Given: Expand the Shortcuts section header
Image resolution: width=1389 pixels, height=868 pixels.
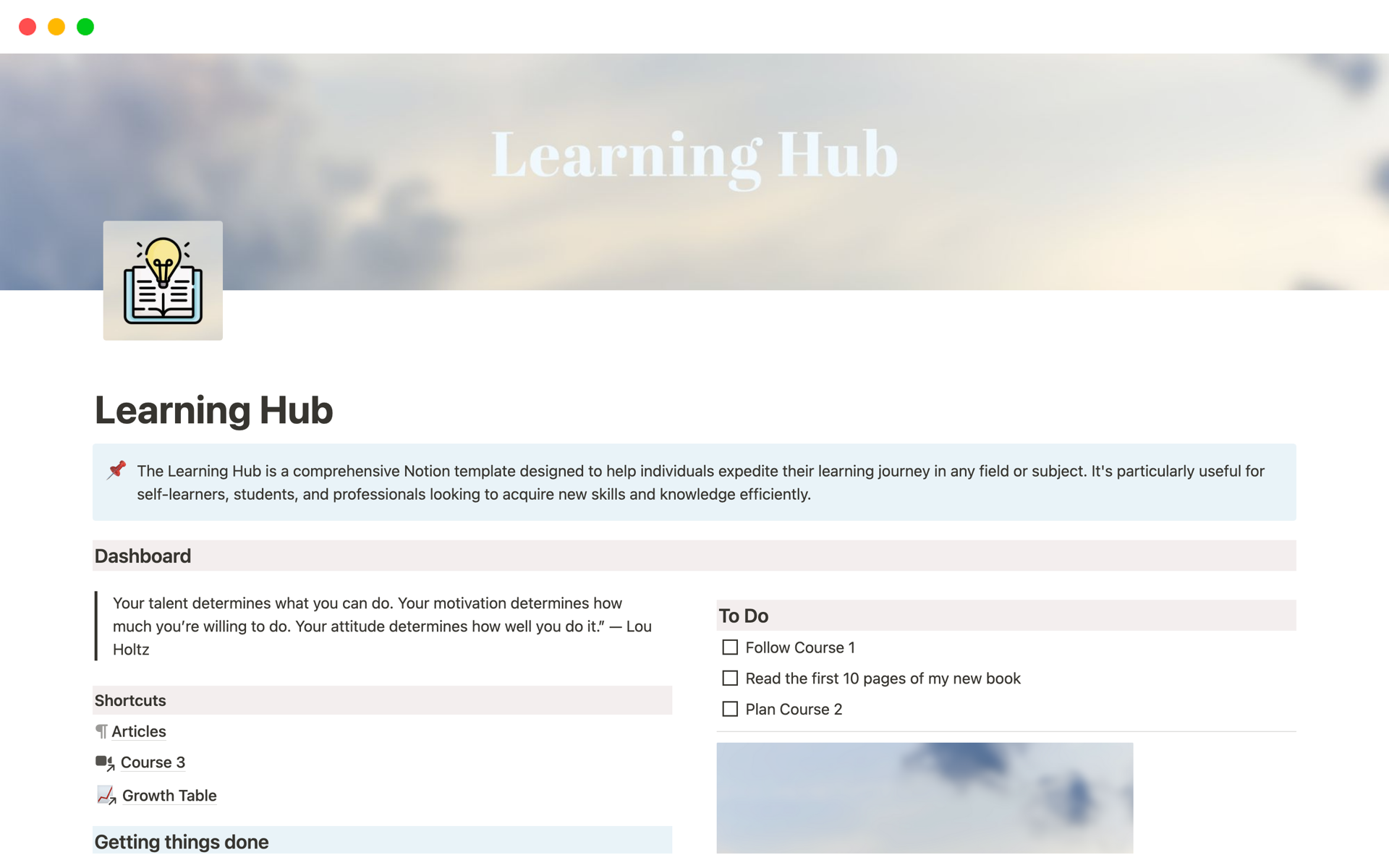Looking at the screenshot, I should pyautogui.click(x=129, y=699).
